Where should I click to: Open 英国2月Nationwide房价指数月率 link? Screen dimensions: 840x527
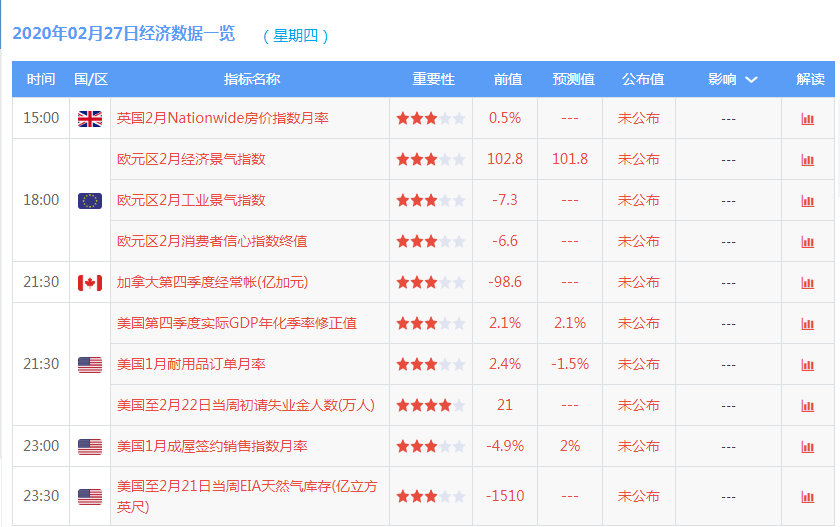[222, 118]
